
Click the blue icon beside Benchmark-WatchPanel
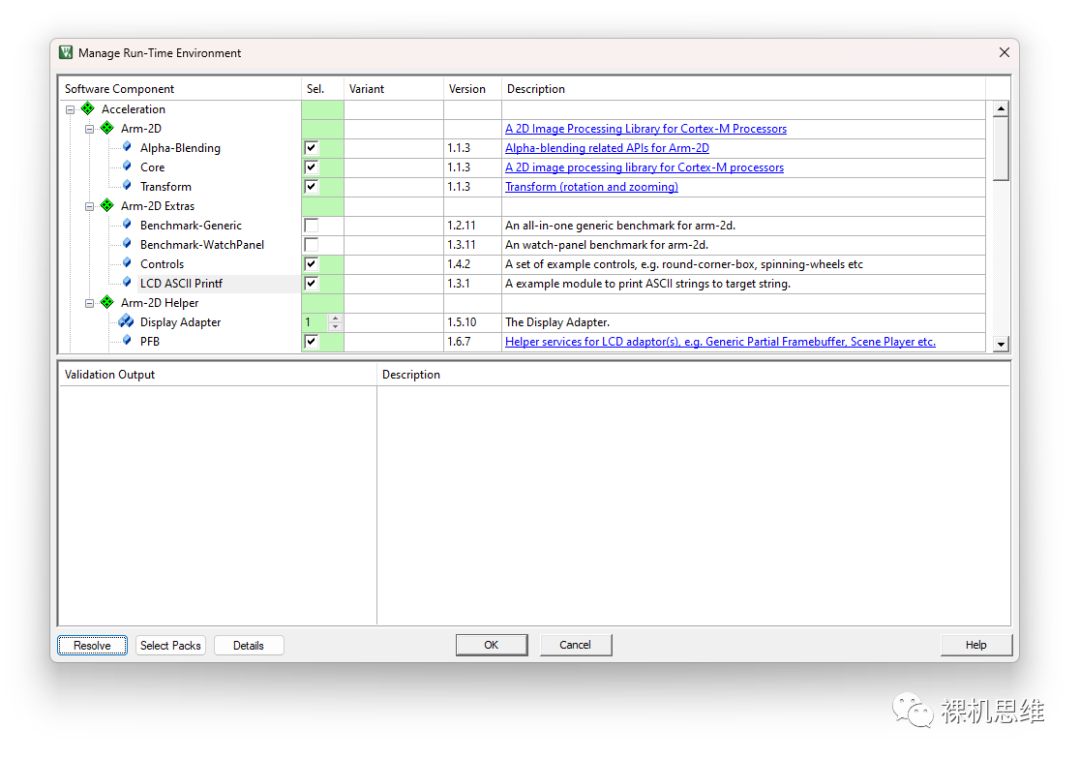click(x=127, y=244)
